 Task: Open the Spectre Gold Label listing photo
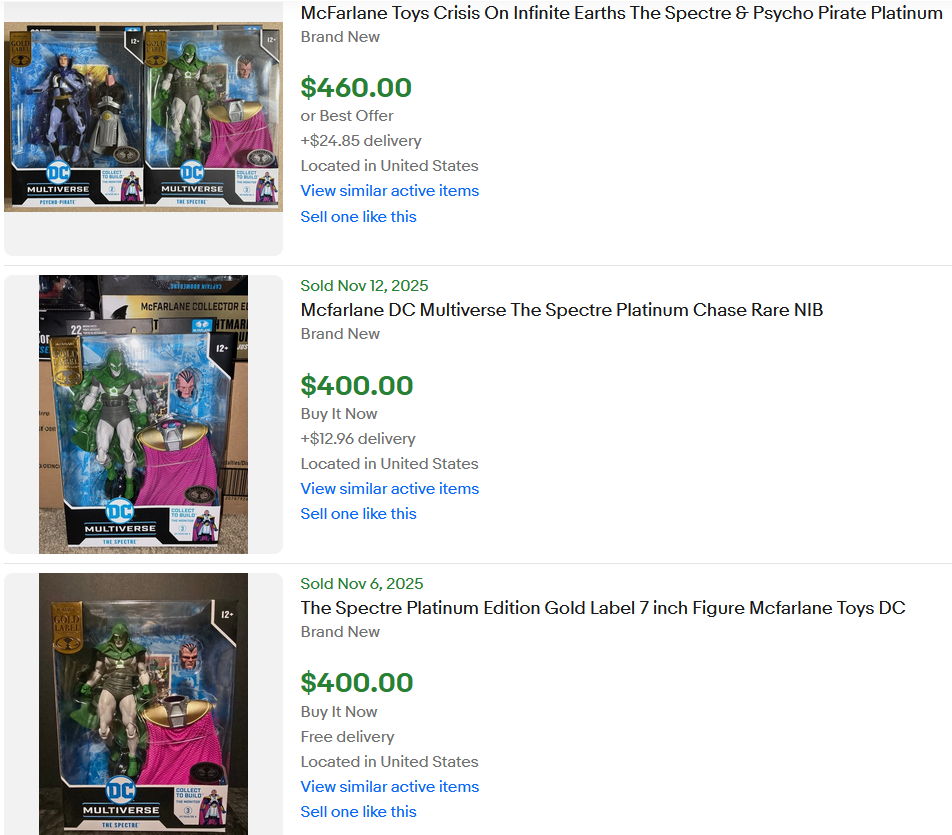click(143, 704)
